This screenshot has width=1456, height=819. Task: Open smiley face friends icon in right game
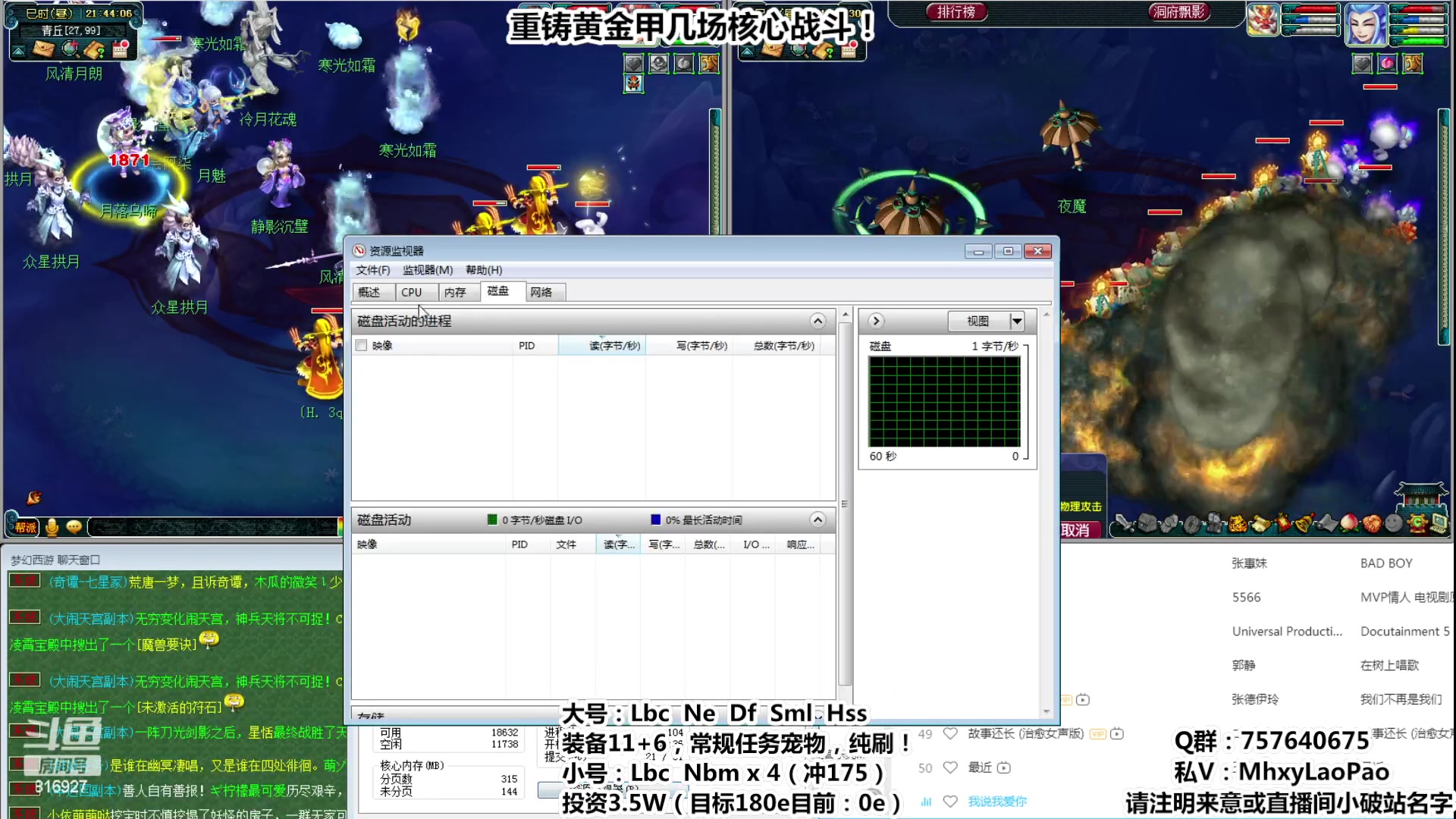coord(1394,523)
